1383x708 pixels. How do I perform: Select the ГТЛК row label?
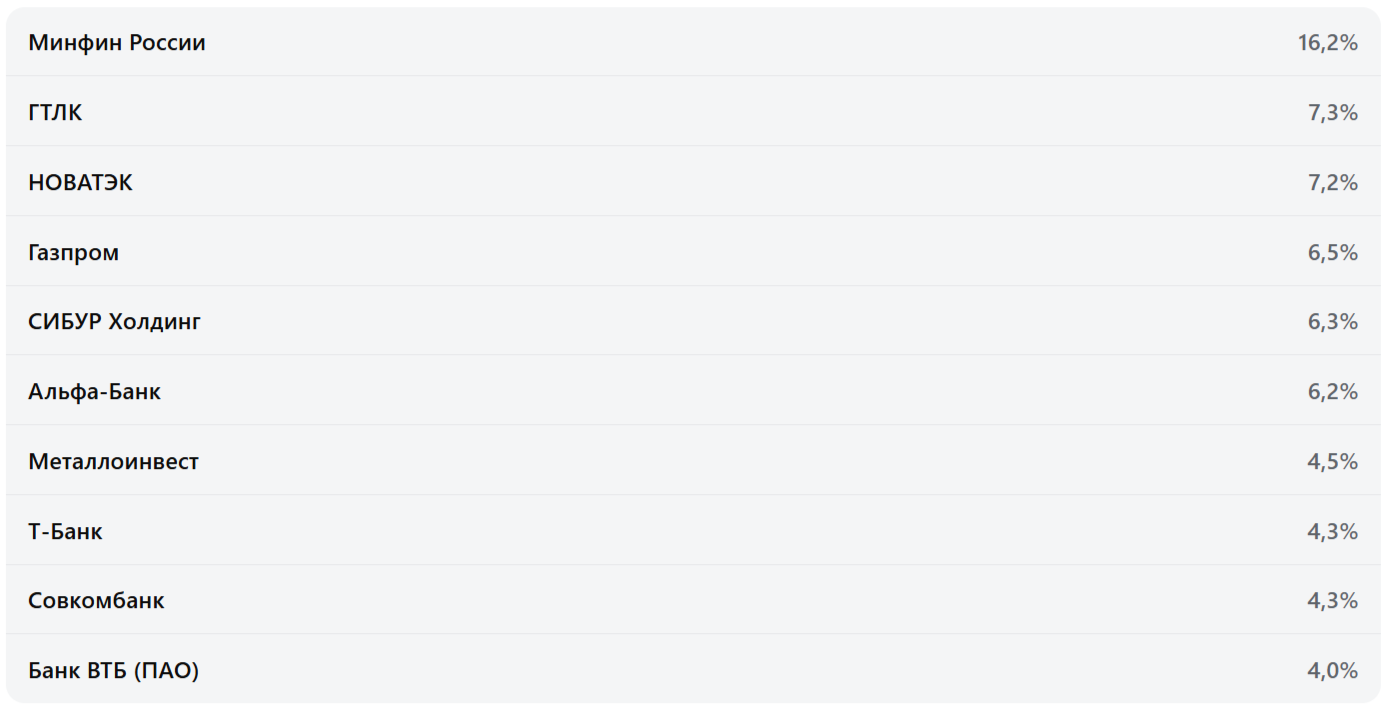(55, 113)
